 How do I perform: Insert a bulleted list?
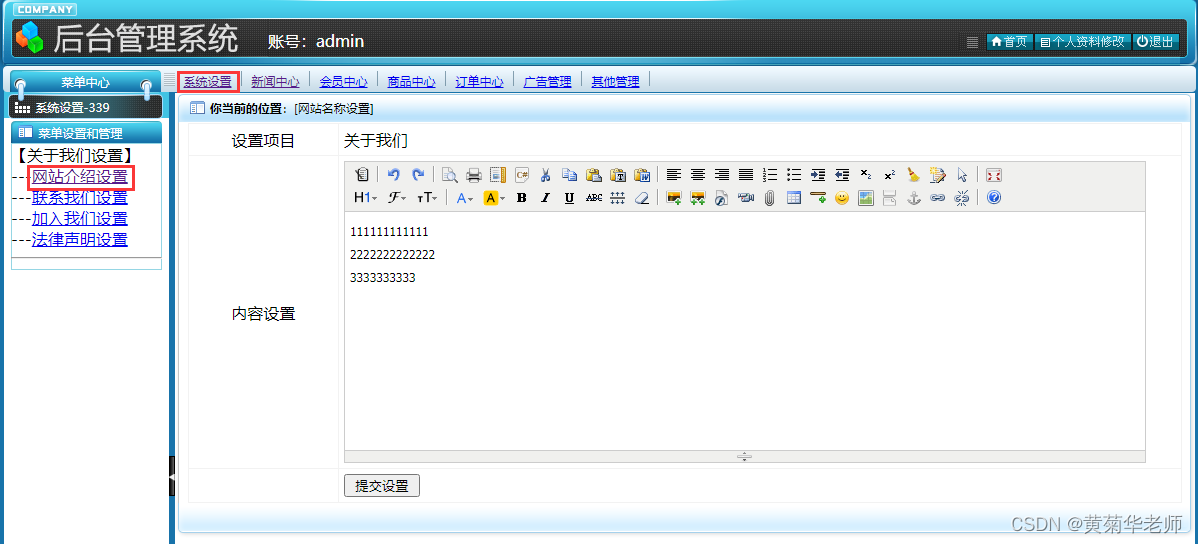click(x=794, y=175)
